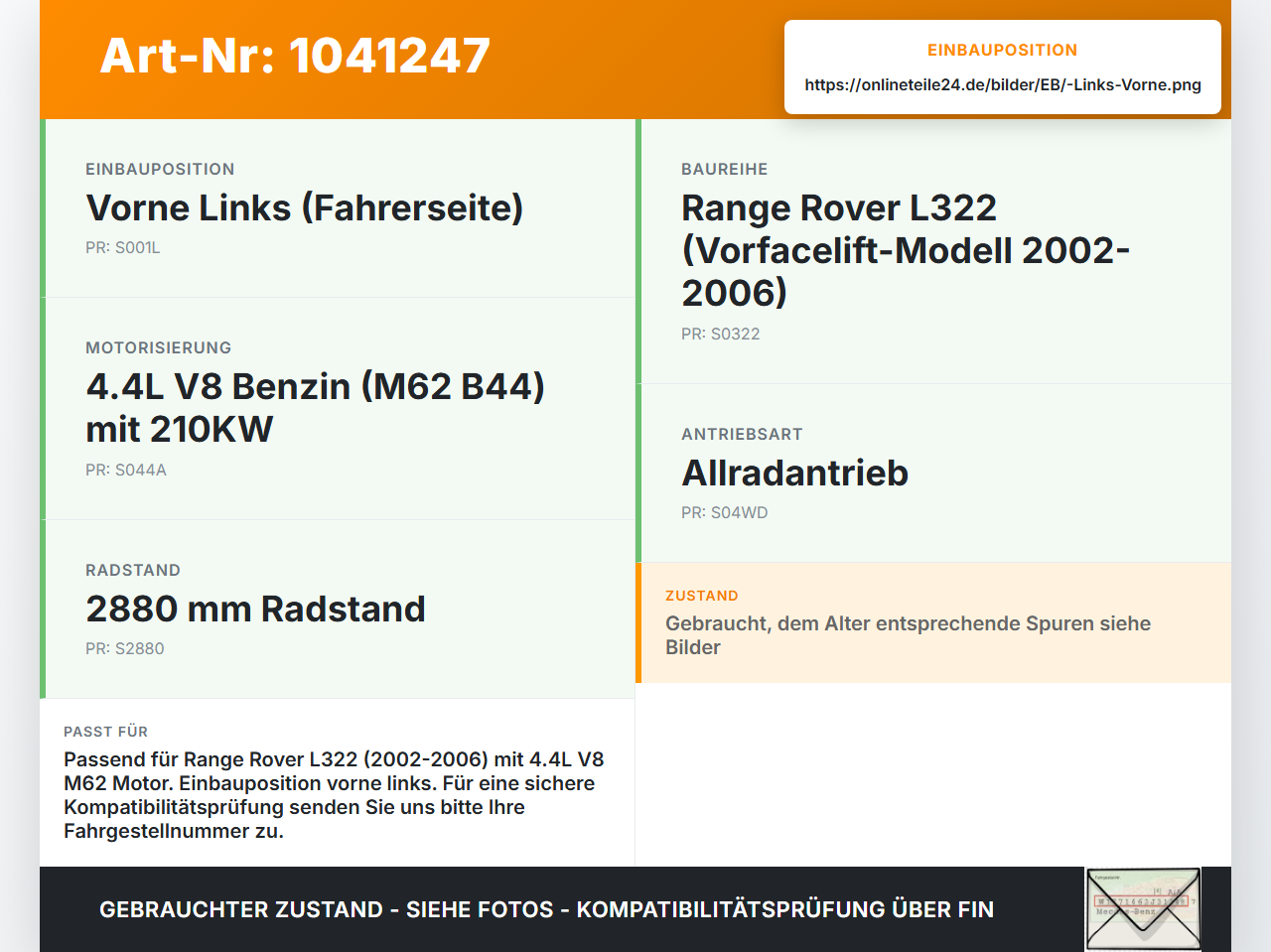1271x952 pixels.
Task: Click the PR: S2880 code
Action: pos(125,648)
